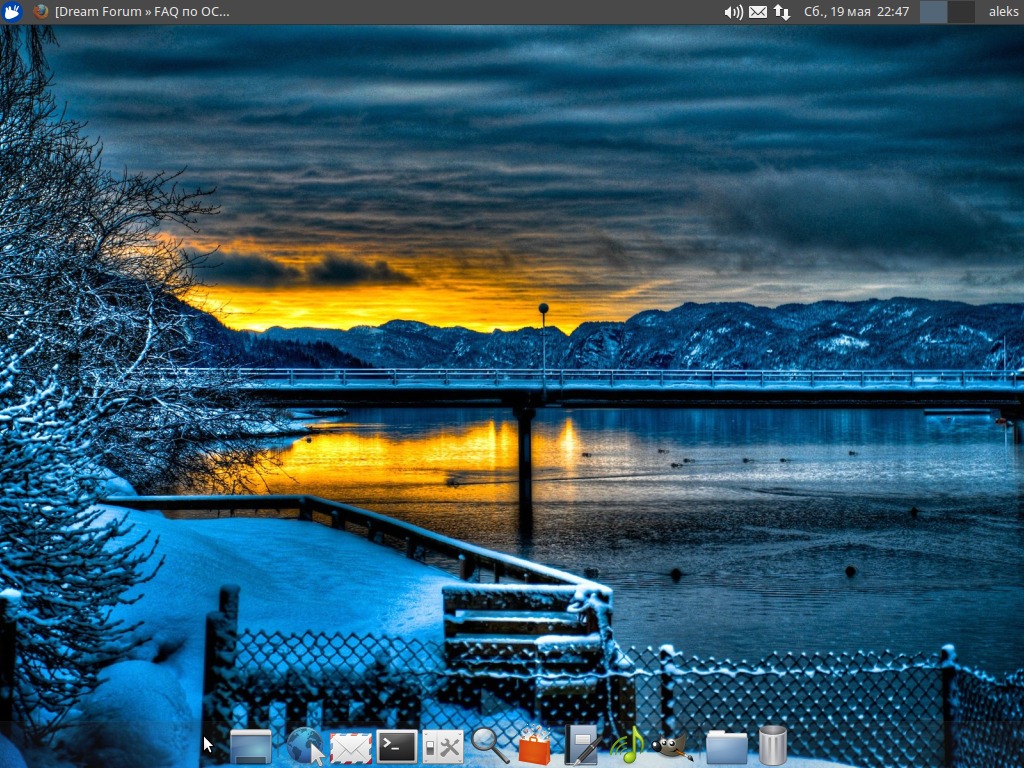Open the terminal emulator in the dock

click(396, 746)
